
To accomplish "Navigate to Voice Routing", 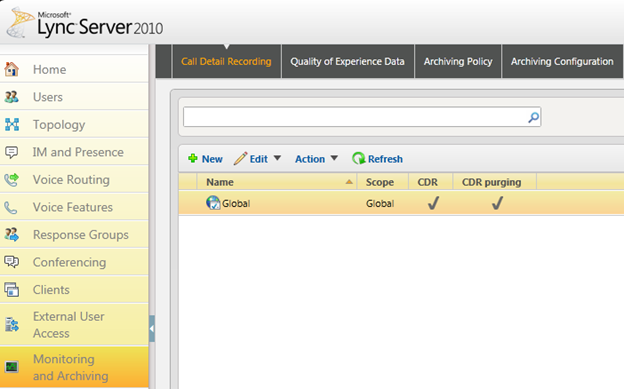I will coord(74,180).
